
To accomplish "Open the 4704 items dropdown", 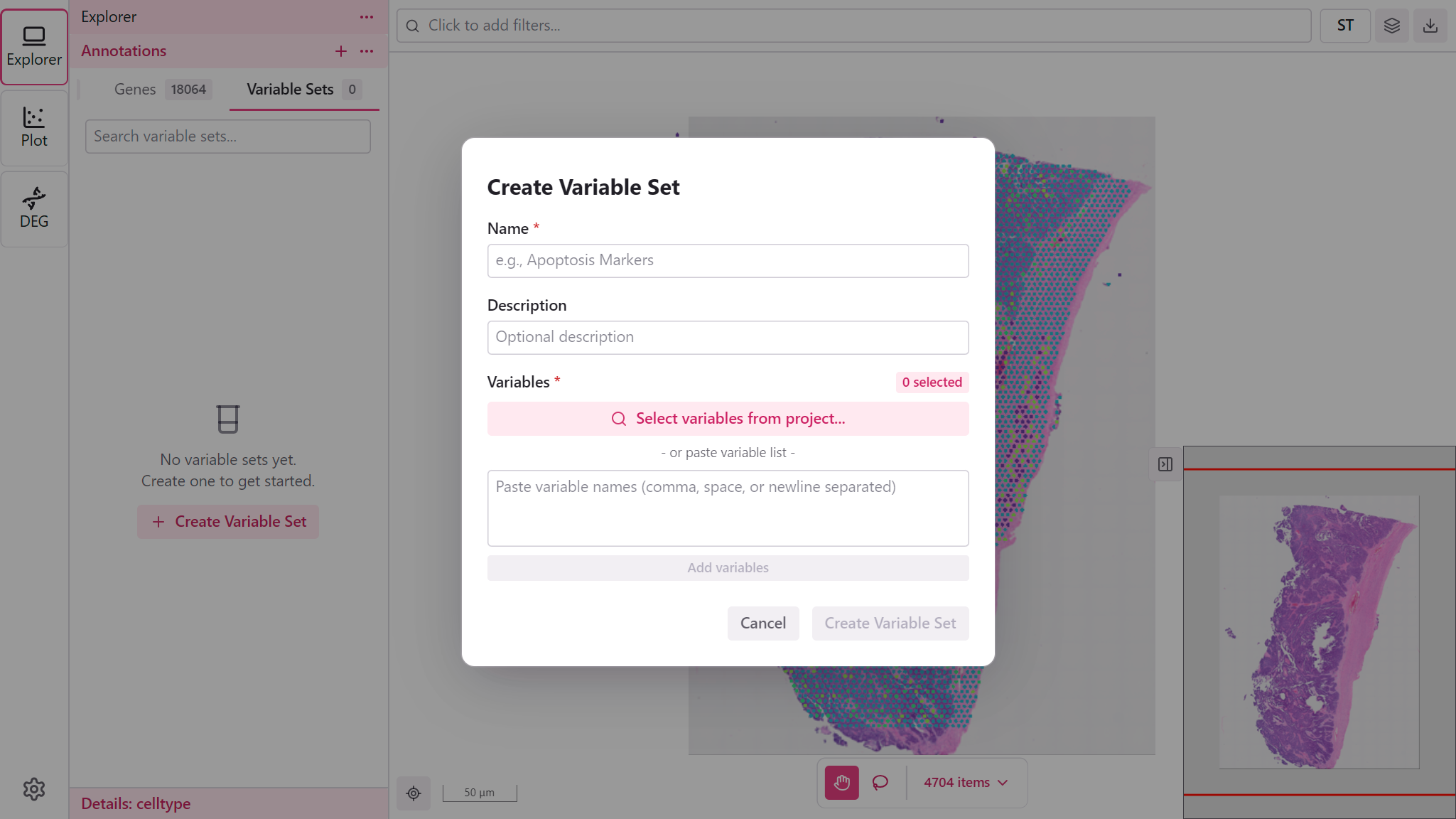I will point(964,782).
